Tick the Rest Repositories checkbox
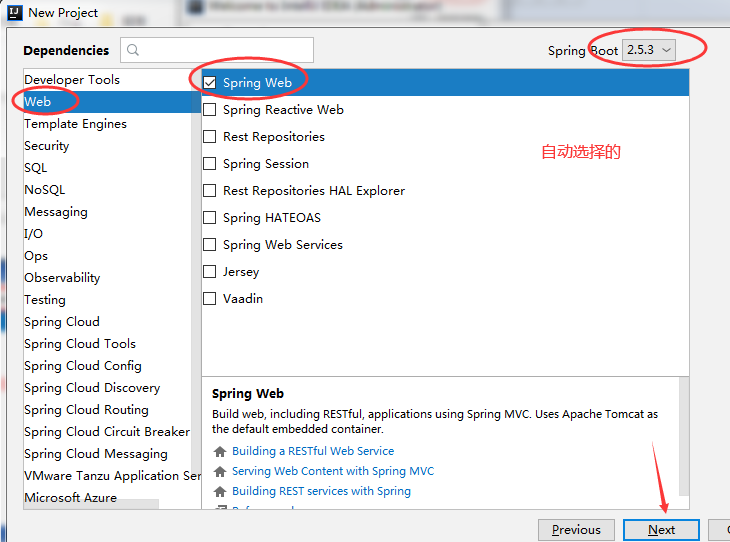The image size is (730, 542). pos(210,137)
